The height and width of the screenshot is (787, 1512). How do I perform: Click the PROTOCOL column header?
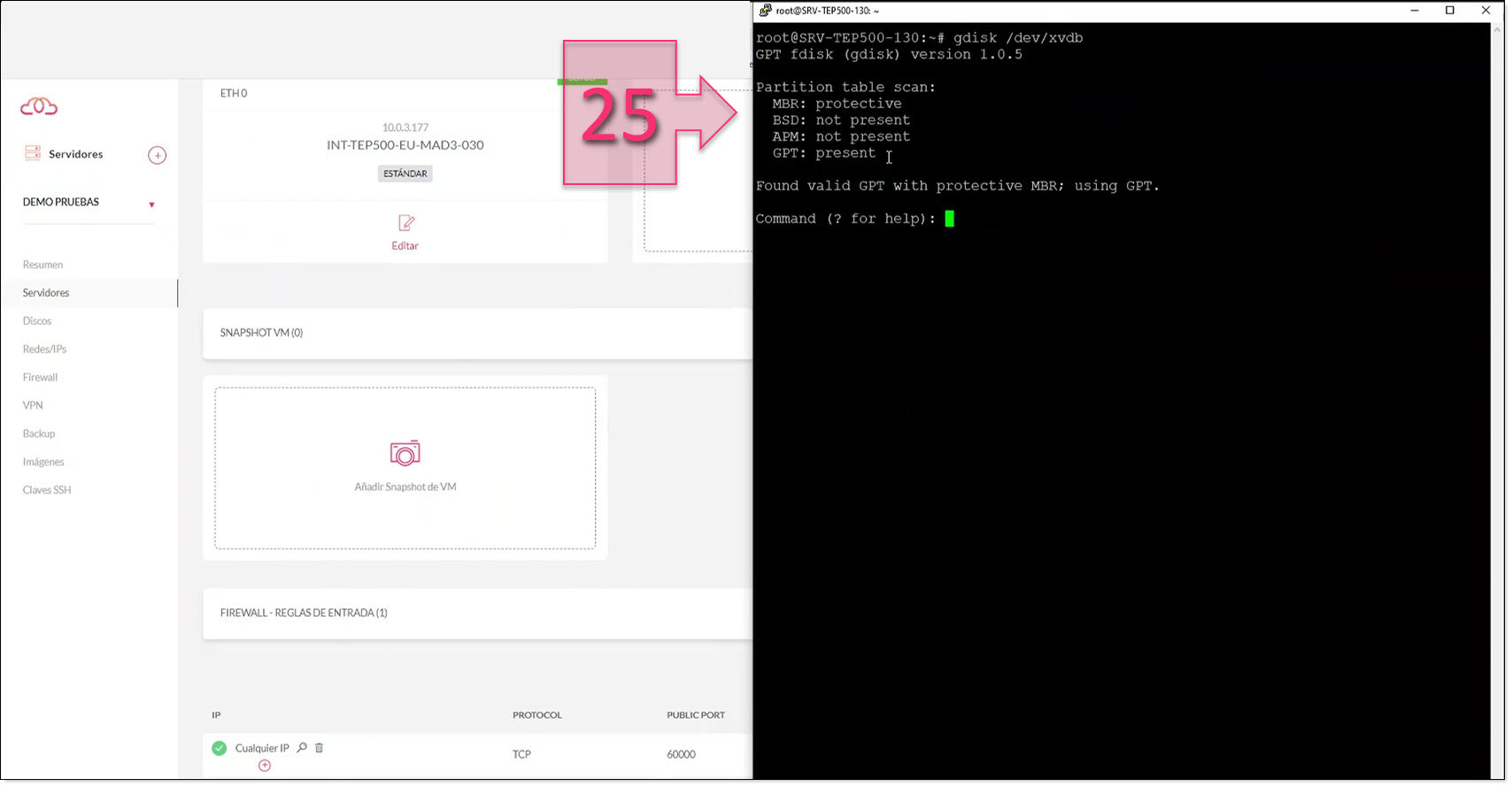537,715
